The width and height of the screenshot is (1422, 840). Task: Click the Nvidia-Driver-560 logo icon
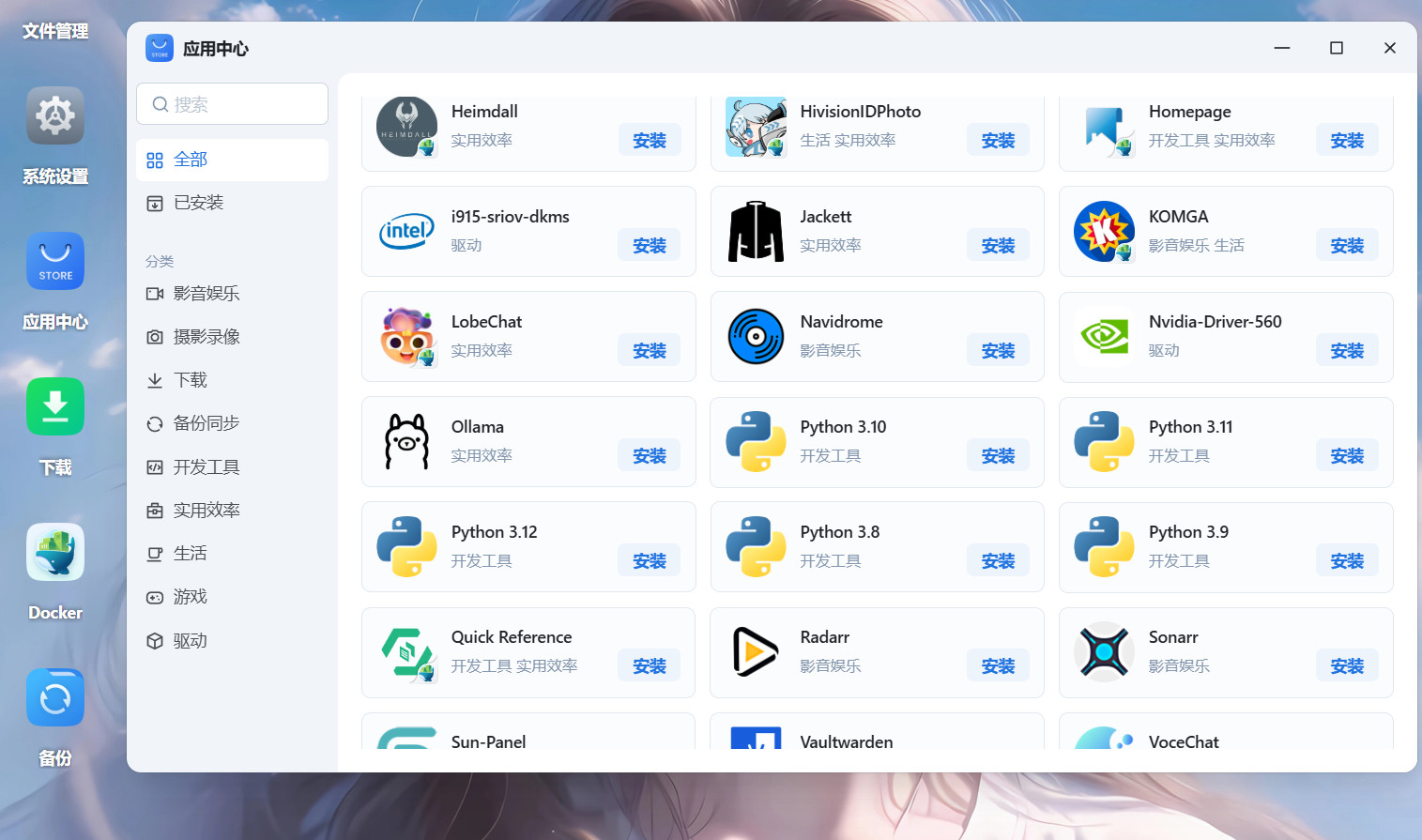(x=1105, y=336)
